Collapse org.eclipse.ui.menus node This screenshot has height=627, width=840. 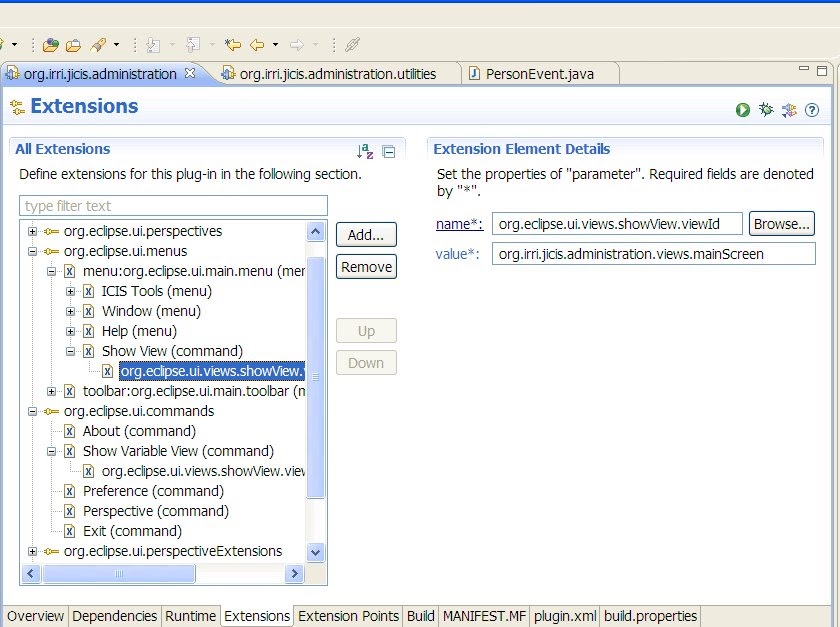33,251
